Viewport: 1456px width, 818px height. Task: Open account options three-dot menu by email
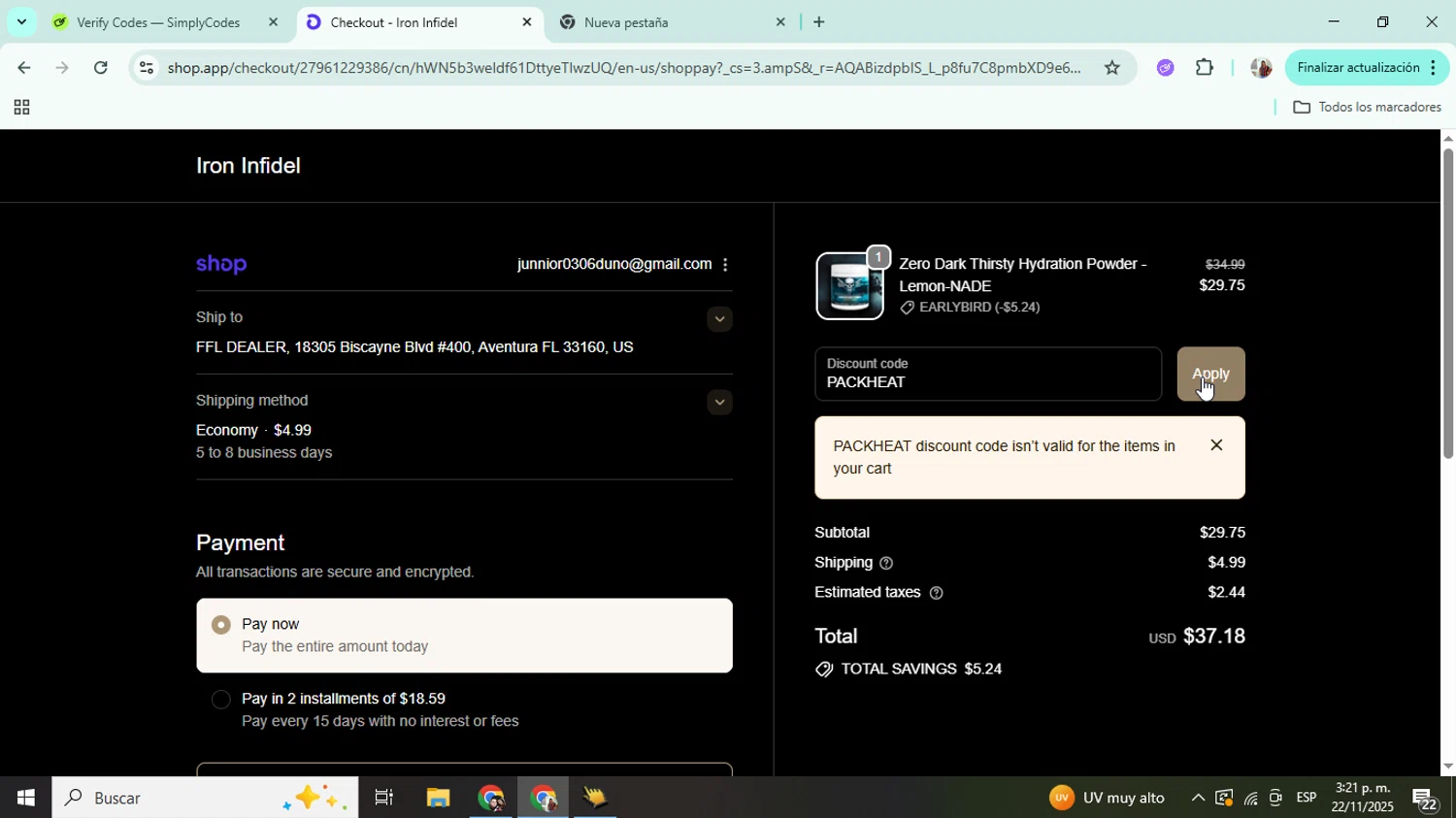[725, 265]
